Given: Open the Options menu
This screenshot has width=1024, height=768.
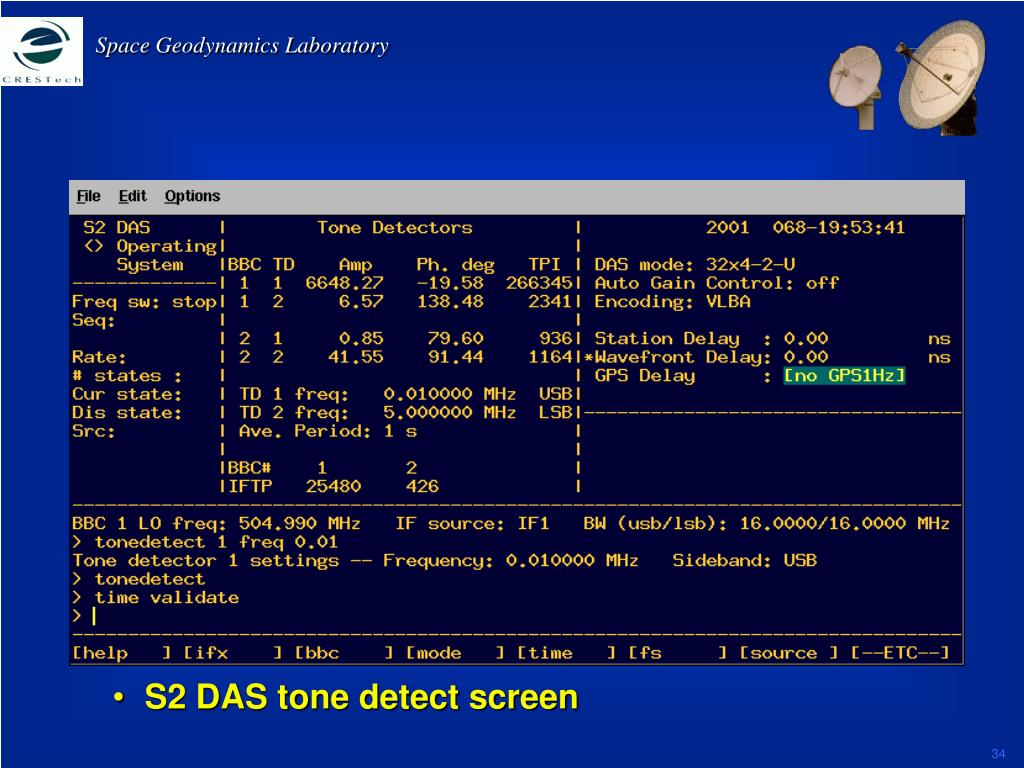Looking at the screenshot, I should pyautogui.click(x=192, y=197).
